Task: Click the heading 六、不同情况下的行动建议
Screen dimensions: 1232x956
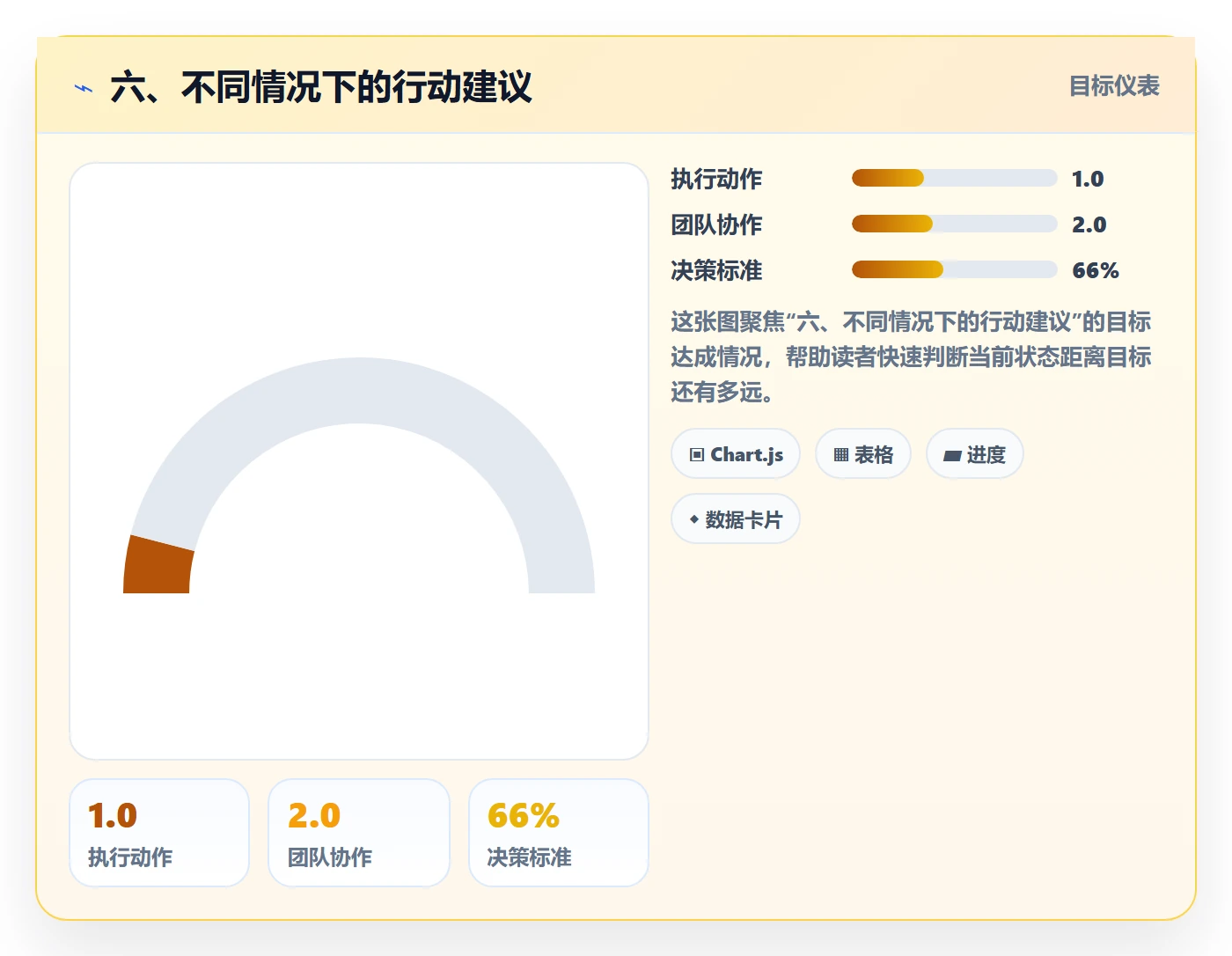Action: [x=321, y=87]
